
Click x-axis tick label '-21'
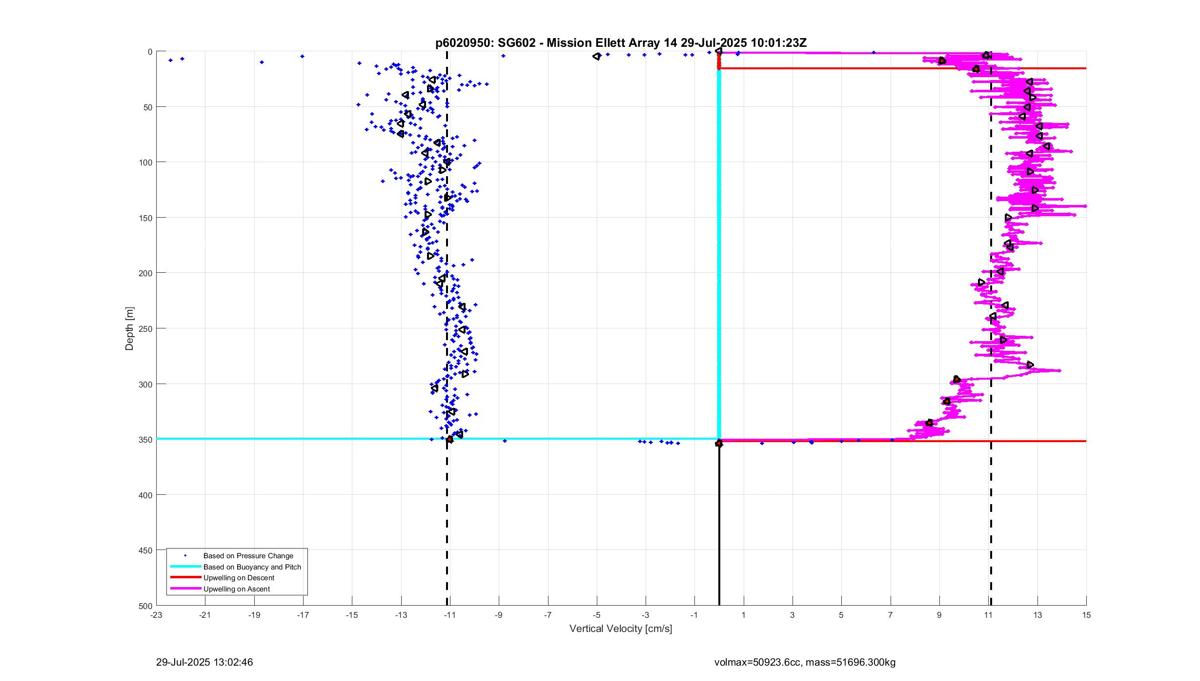205,615
